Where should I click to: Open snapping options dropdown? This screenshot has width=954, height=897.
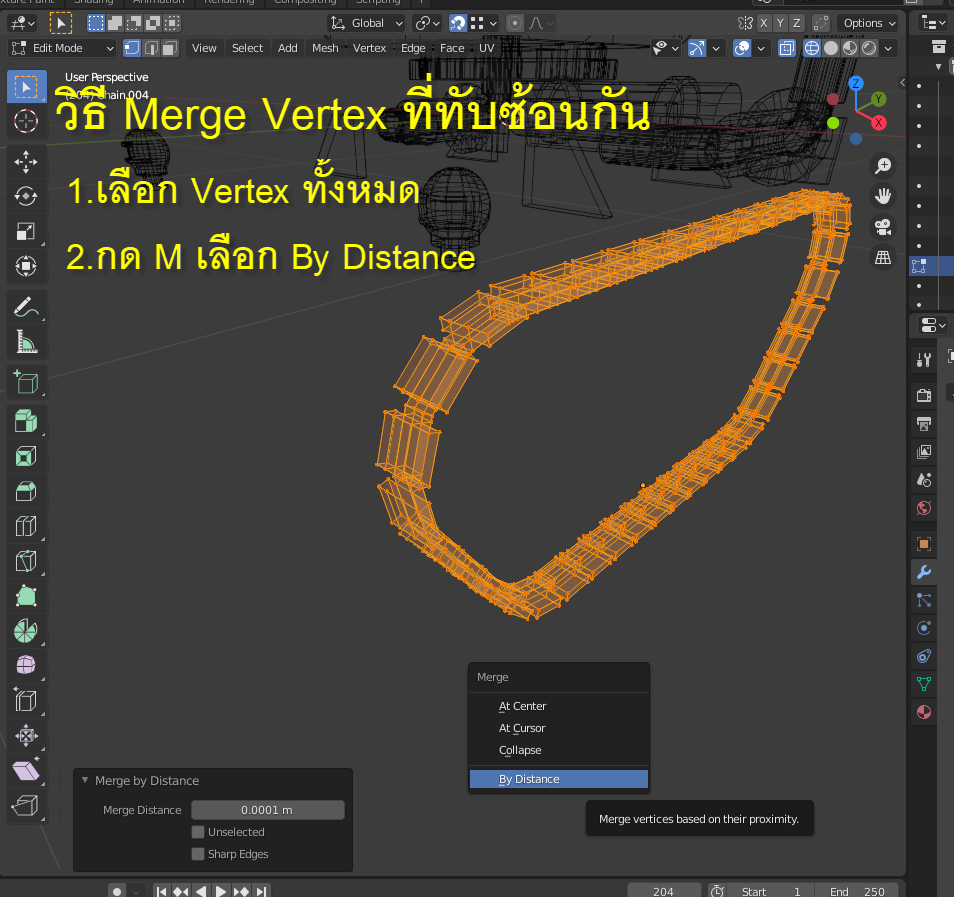(x=485, y=23)
